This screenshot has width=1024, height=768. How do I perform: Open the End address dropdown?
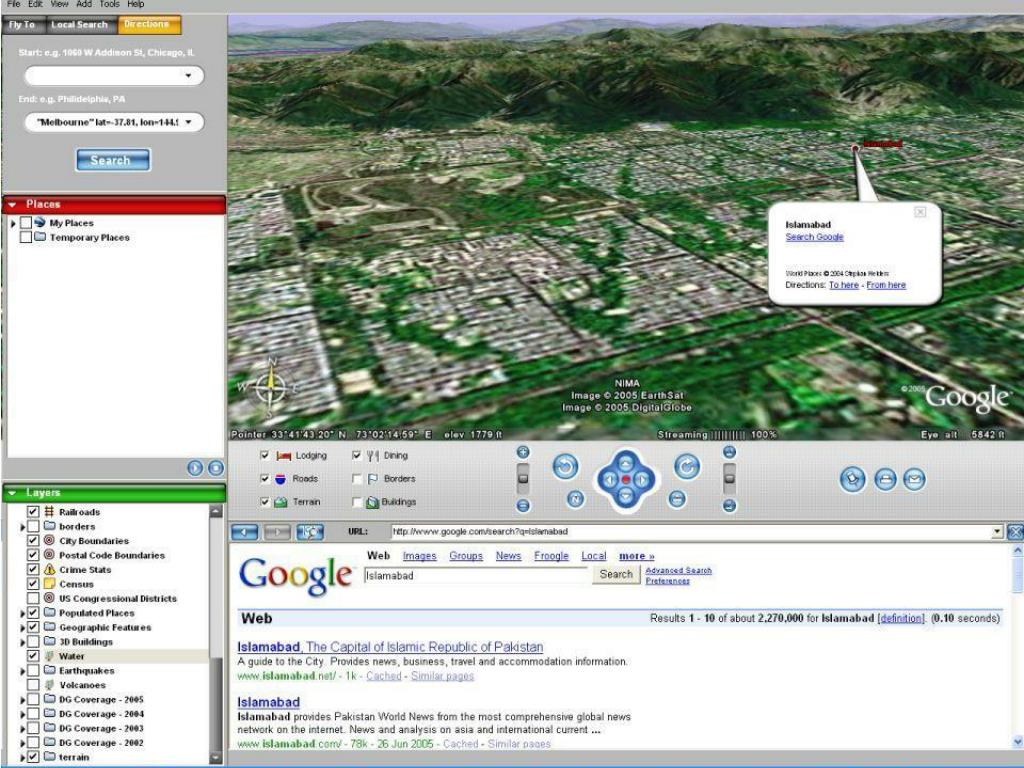[x=188, y=122]
